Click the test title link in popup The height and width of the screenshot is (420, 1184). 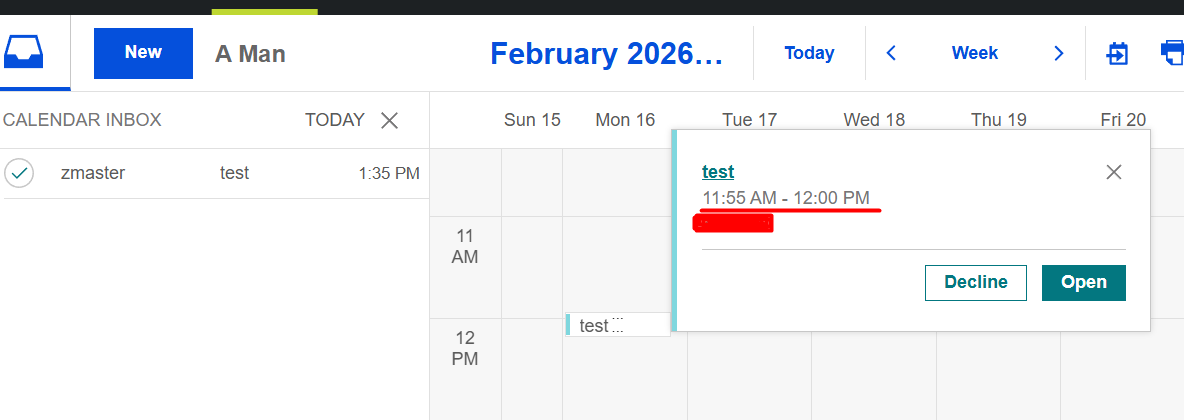tap(718, 172)
